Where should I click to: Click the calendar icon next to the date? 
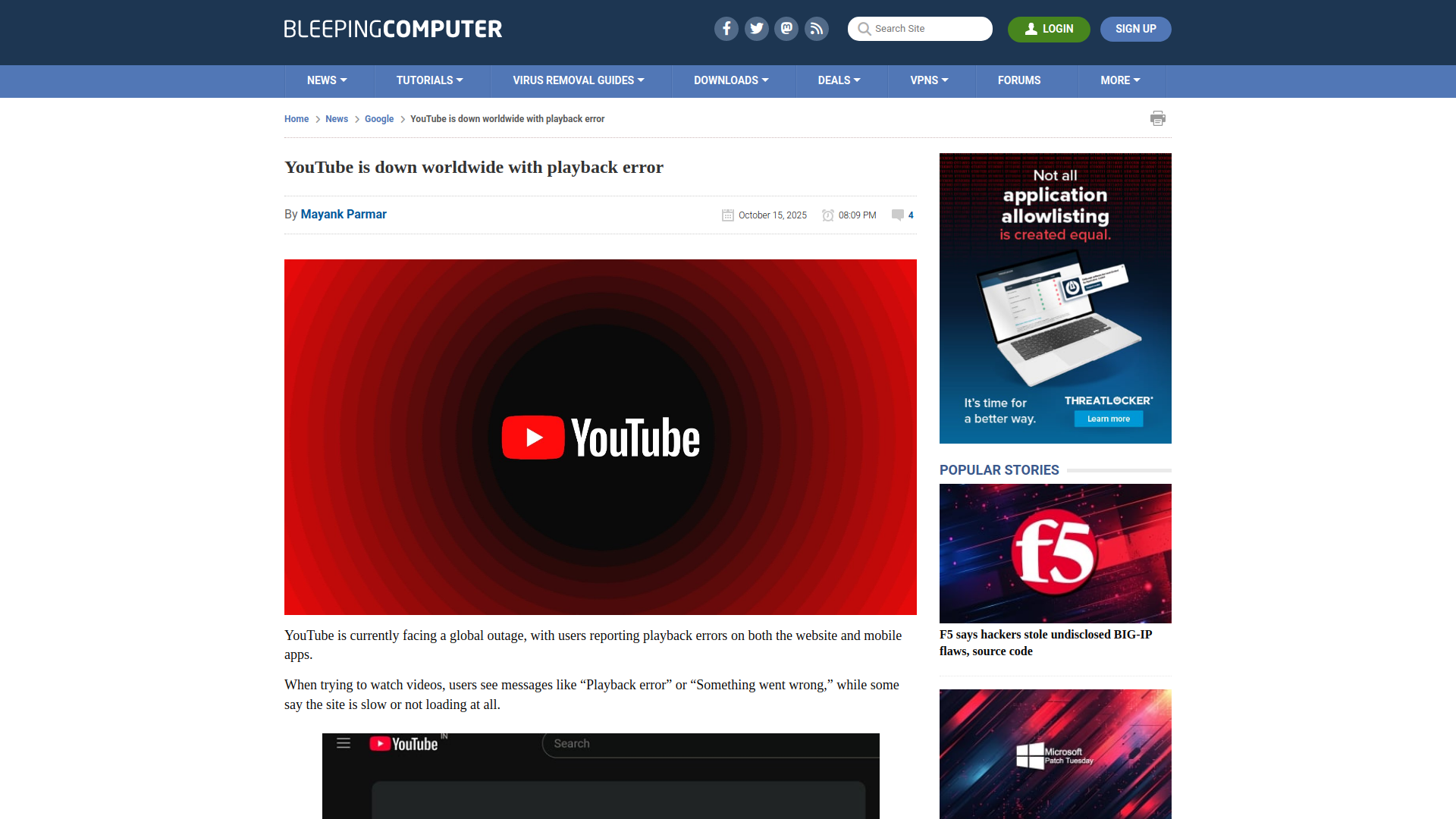727,215
